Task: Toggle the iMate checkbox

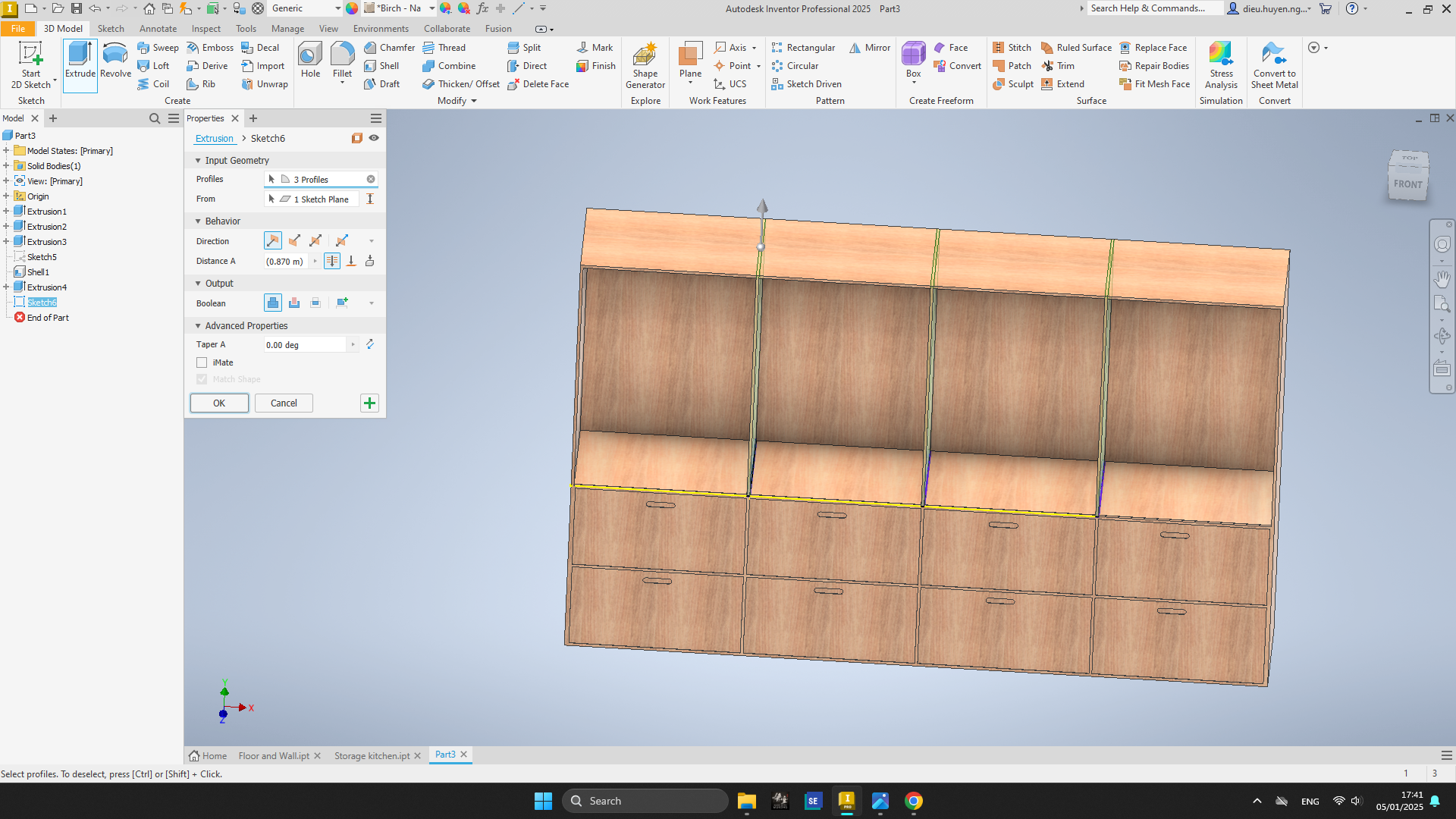Action: [202, 362]
